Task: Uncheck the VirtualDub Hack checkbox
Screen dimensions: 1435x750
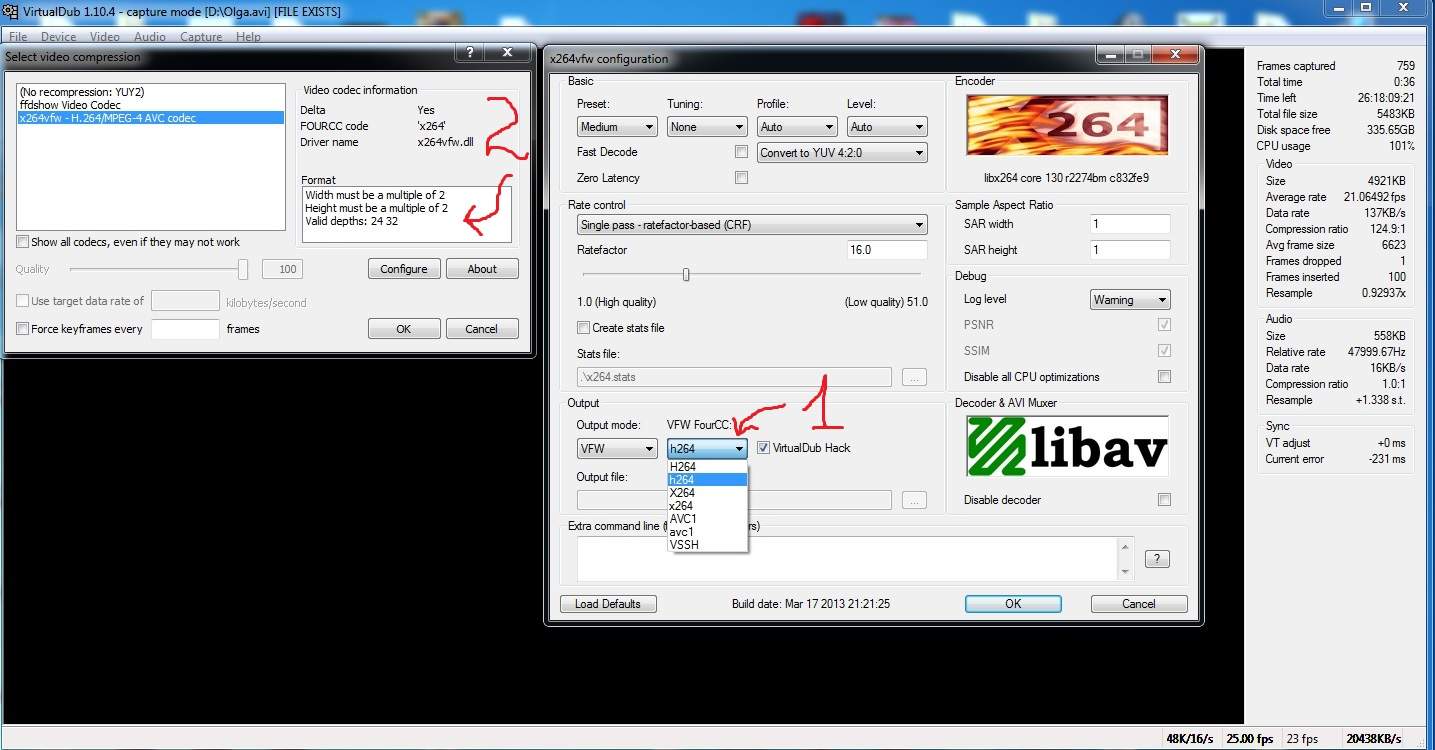Action: tap(763, 448)
